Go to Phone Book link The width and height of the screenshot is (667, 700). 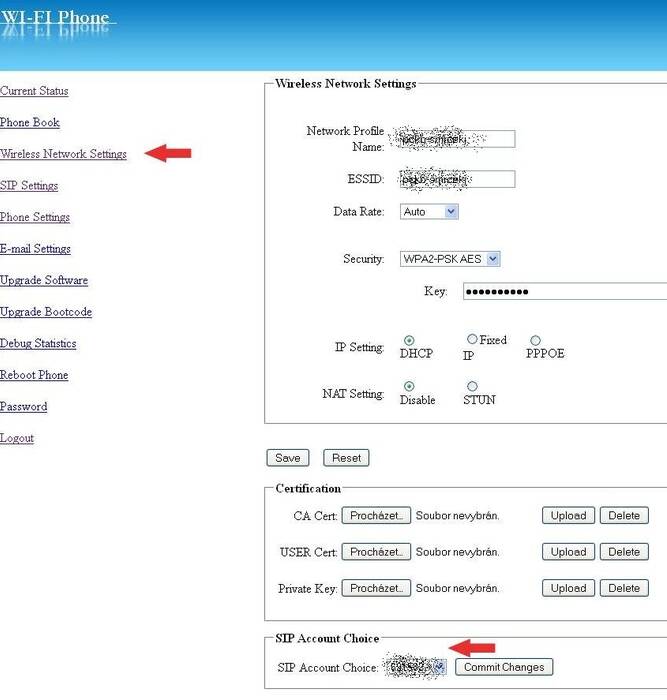tap(30, 123)
